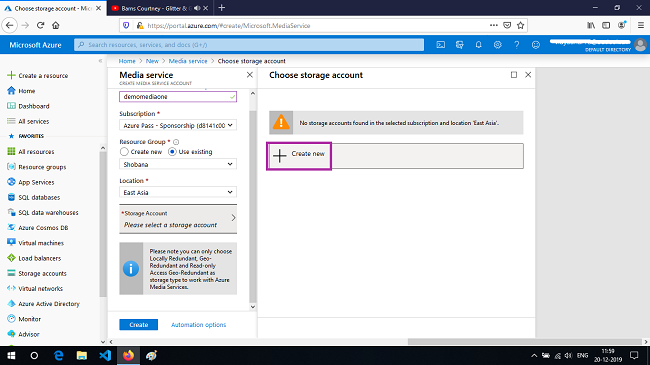Open a new browser tab with plus
This screenshot has height=365, width=650.
222,8
